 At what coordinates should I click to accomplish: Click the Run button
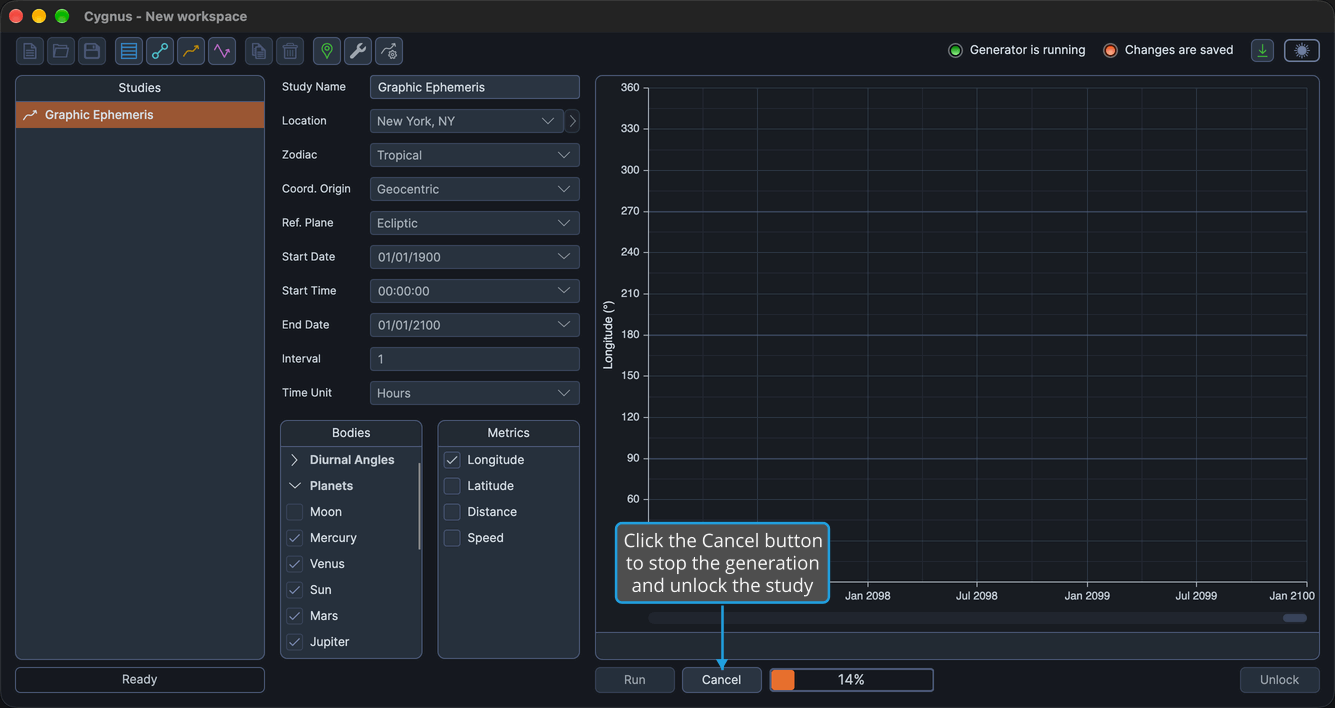click(635, 680)
